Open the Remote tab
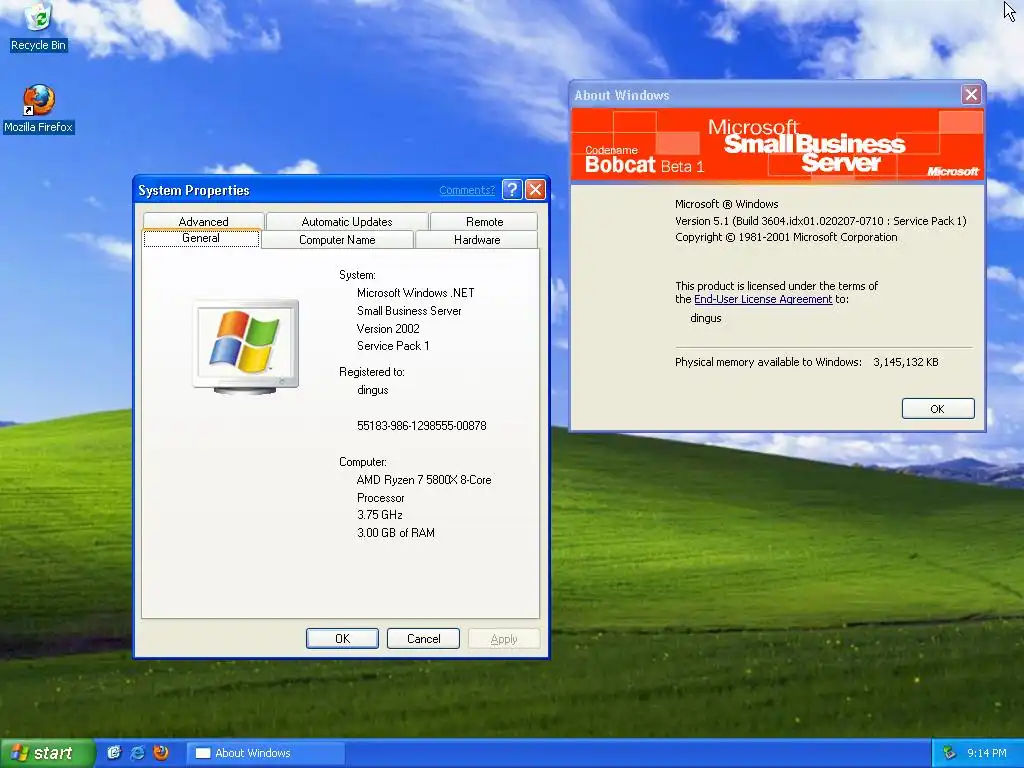Viewport: 1024px width, 768px height. tap(484, 221)
